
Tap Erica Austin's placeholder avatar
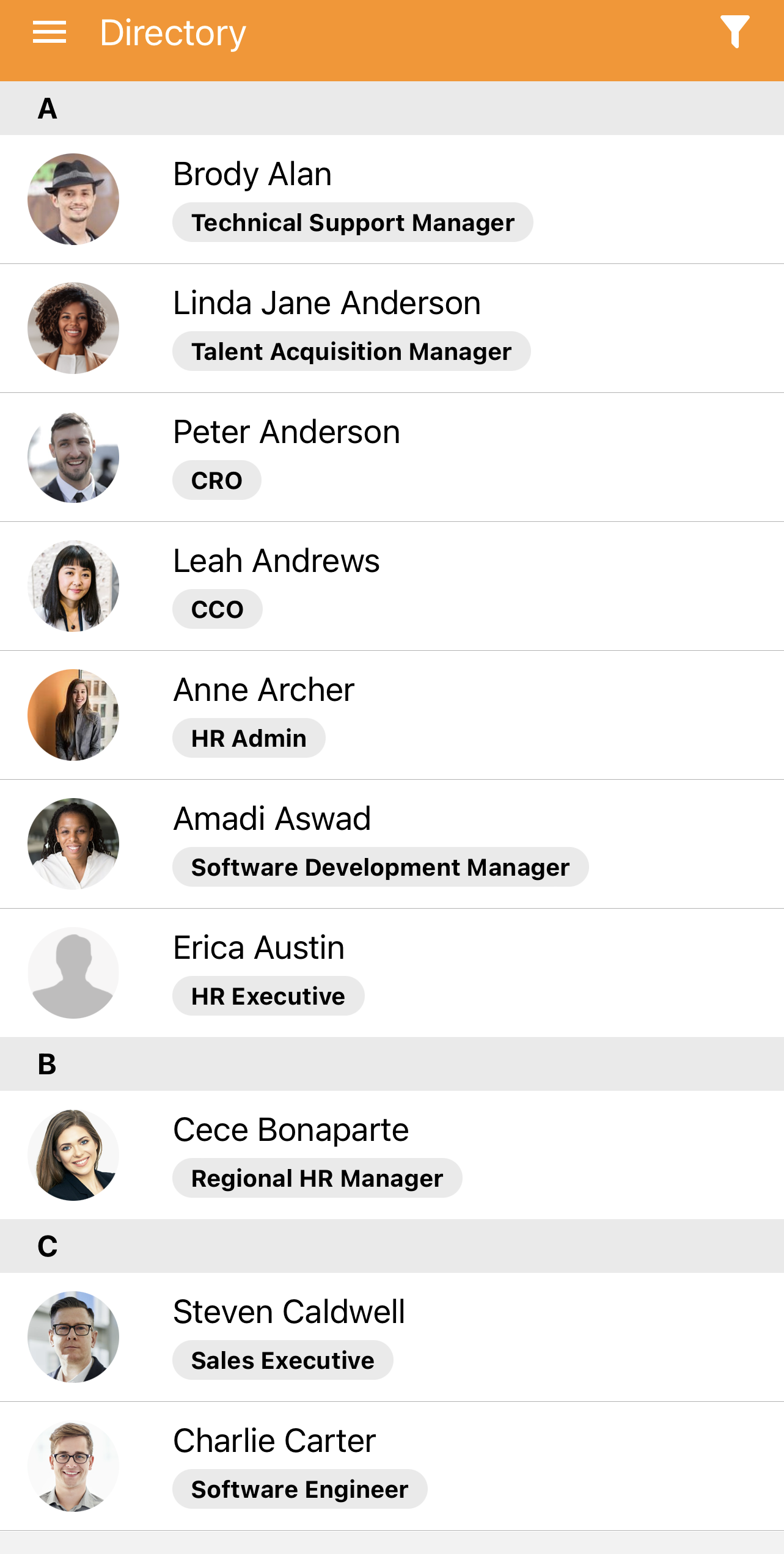(73, 973)
